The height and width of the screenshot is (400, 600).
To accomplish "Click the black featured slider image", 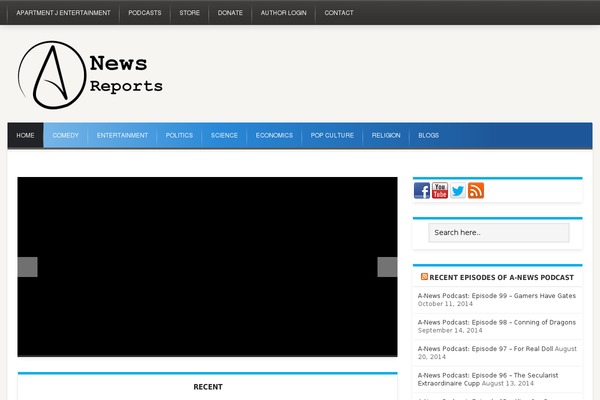I will [207, 267].
